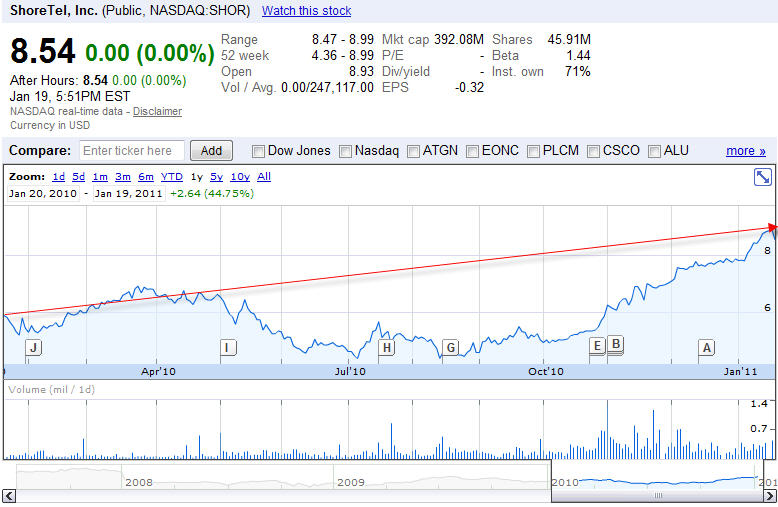Open the 'Watch this stock' link

[306, 11]
